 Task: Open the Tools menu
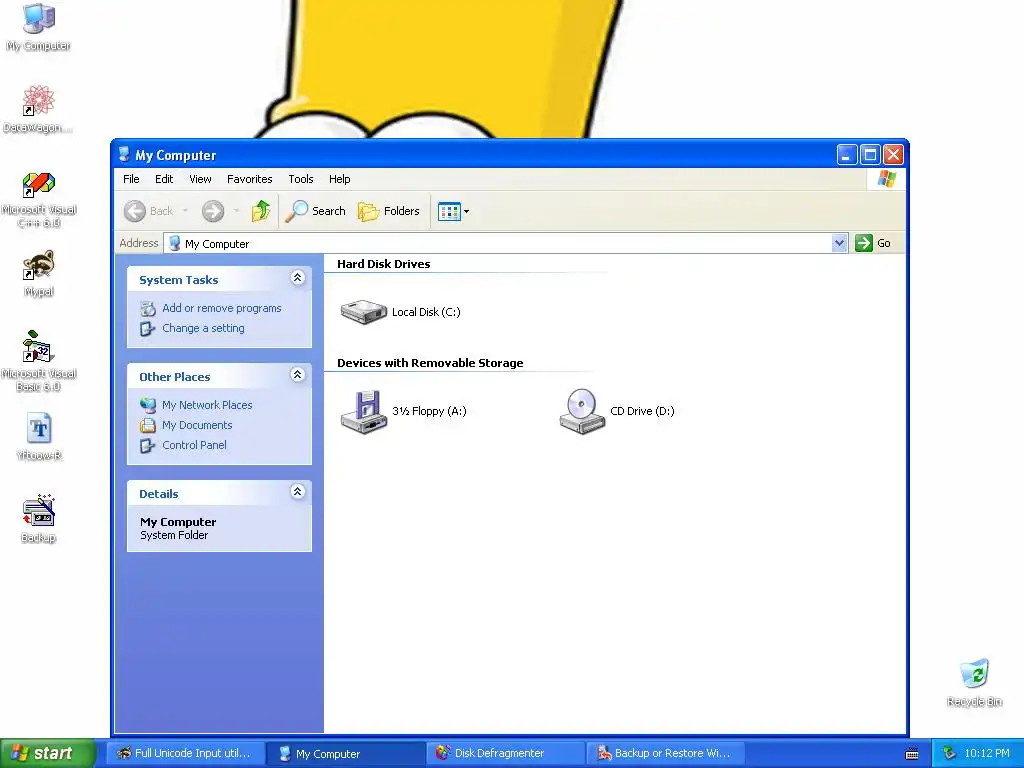[x=301, y=179]
